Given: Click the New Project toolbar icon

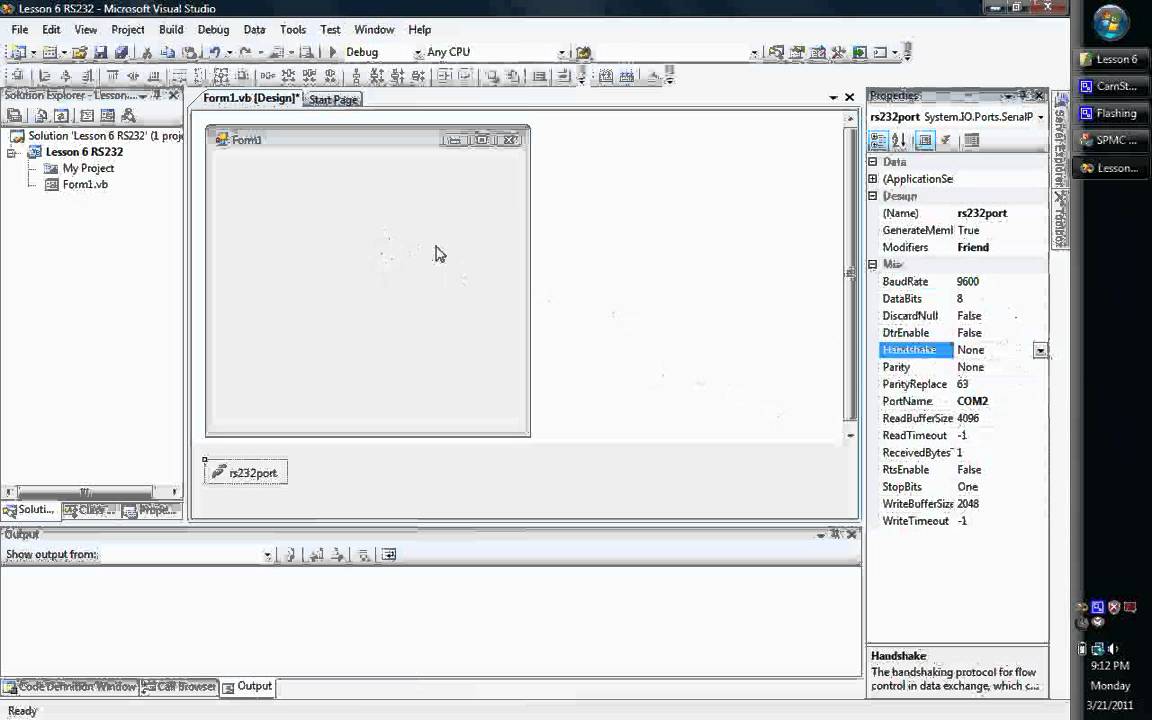Looking at the screenshot, I should [17, 52].
